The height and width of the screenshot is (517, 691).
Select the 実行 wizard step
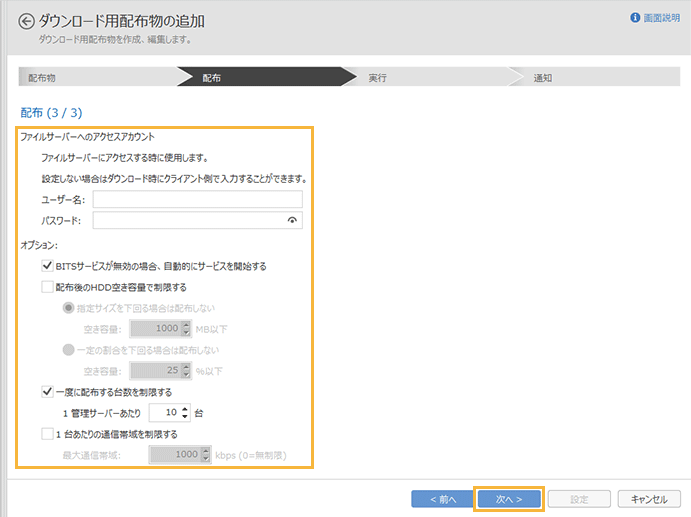point(432,78)
